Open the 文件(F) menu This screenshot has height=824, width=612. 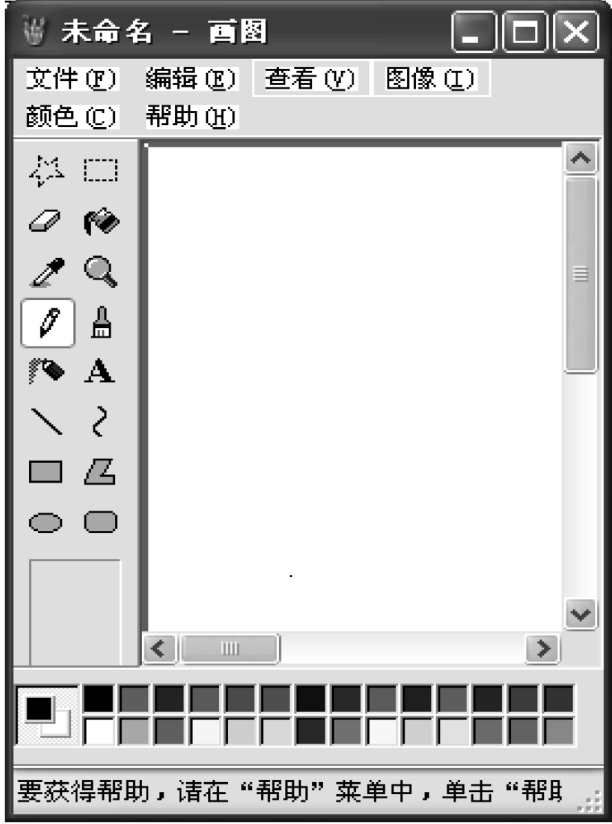coord(72,79)
